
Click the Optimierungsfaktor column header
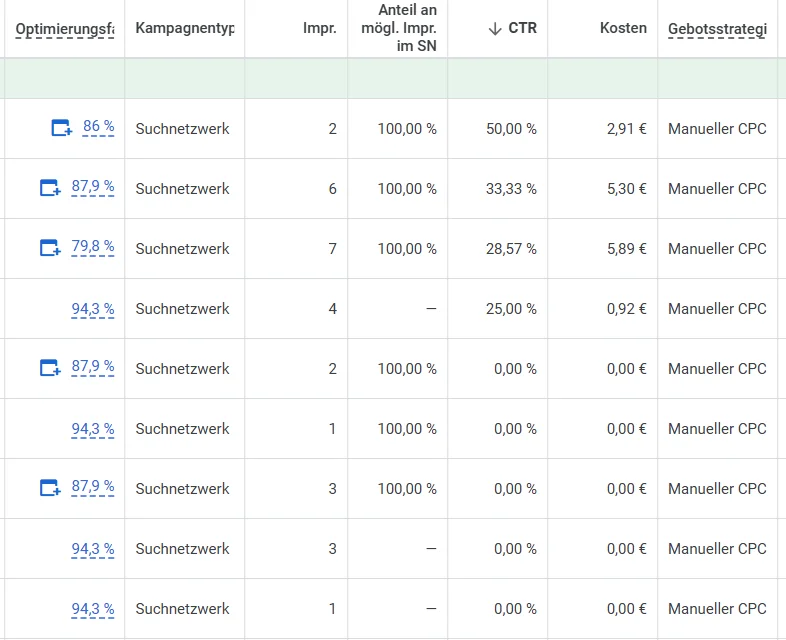(64, 29)
